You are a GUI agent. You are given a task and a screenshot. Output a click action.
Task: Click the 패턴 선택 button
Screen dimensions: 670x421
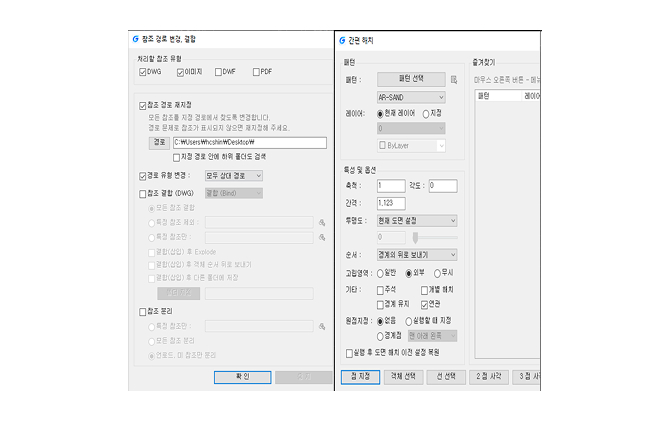point(411,77)
